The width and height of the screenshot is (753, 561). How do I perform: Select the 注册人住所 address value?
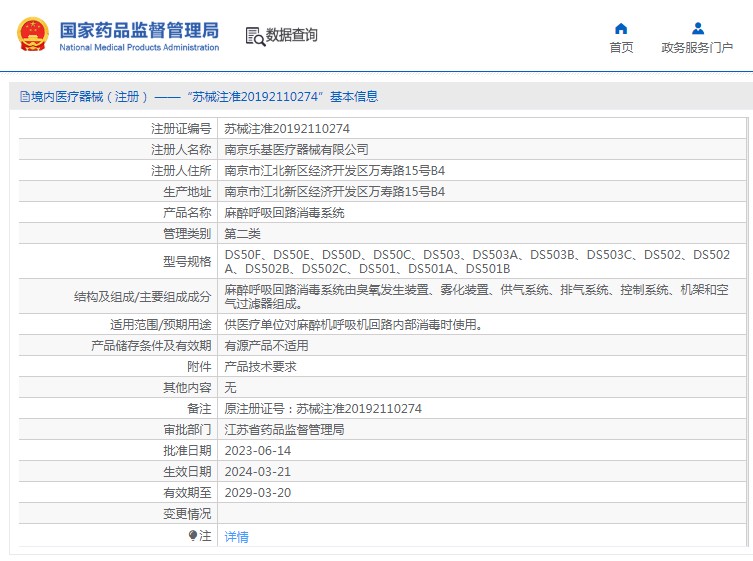tap(334, 171)
